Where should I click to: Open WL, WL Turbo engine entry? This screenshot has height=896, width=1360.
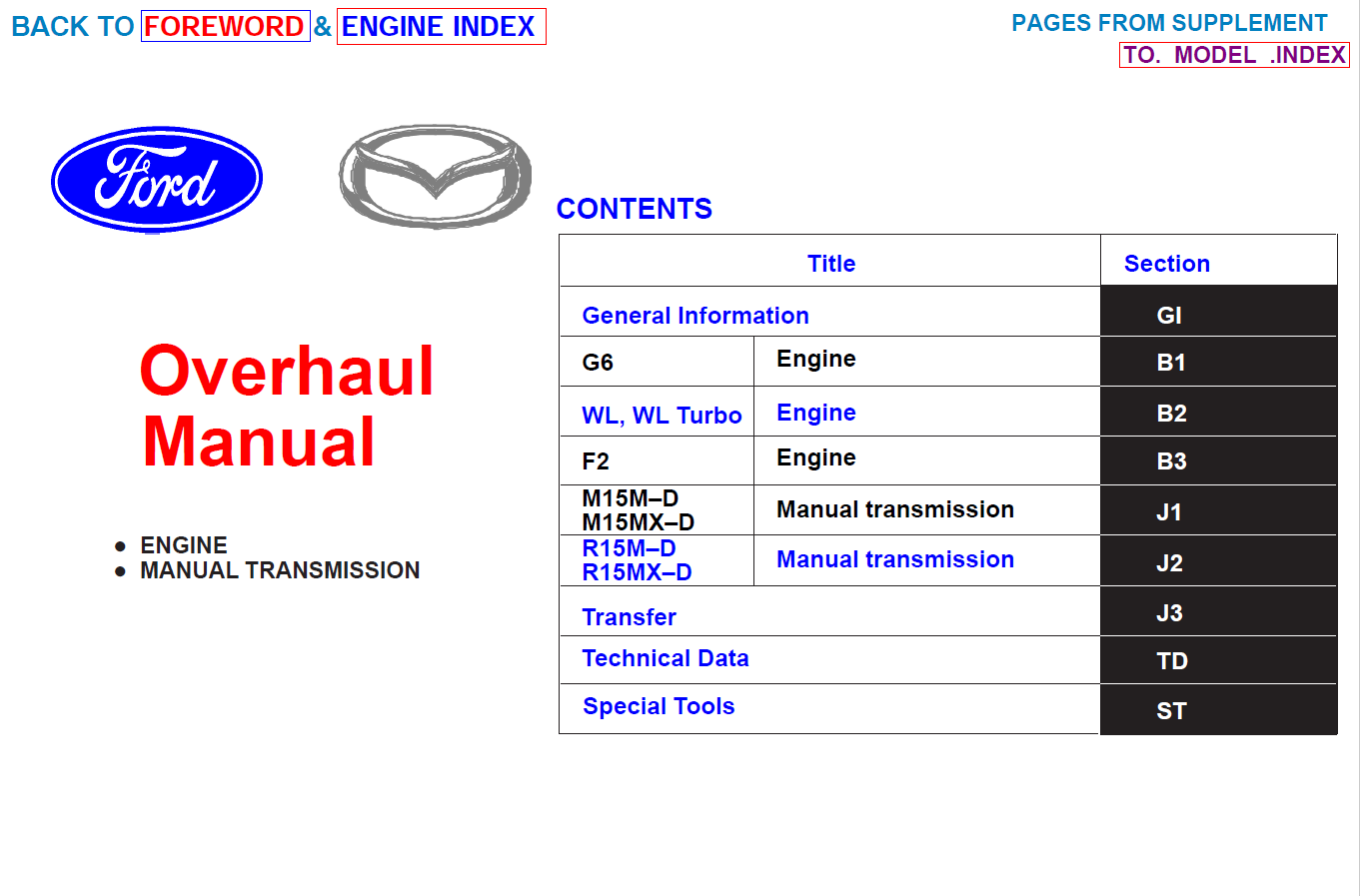(662, 416)
